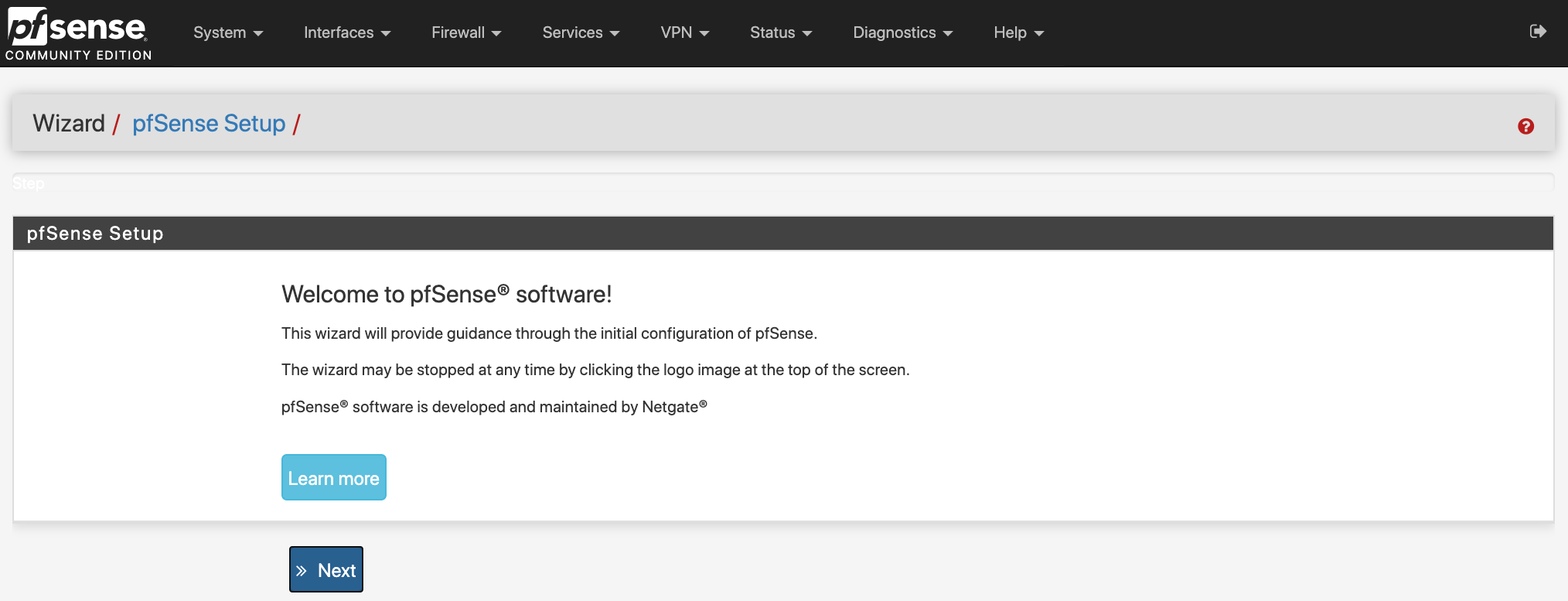Open the Services menu
The width and height of the screenshot is (1568, 601).
coord(581,32)
